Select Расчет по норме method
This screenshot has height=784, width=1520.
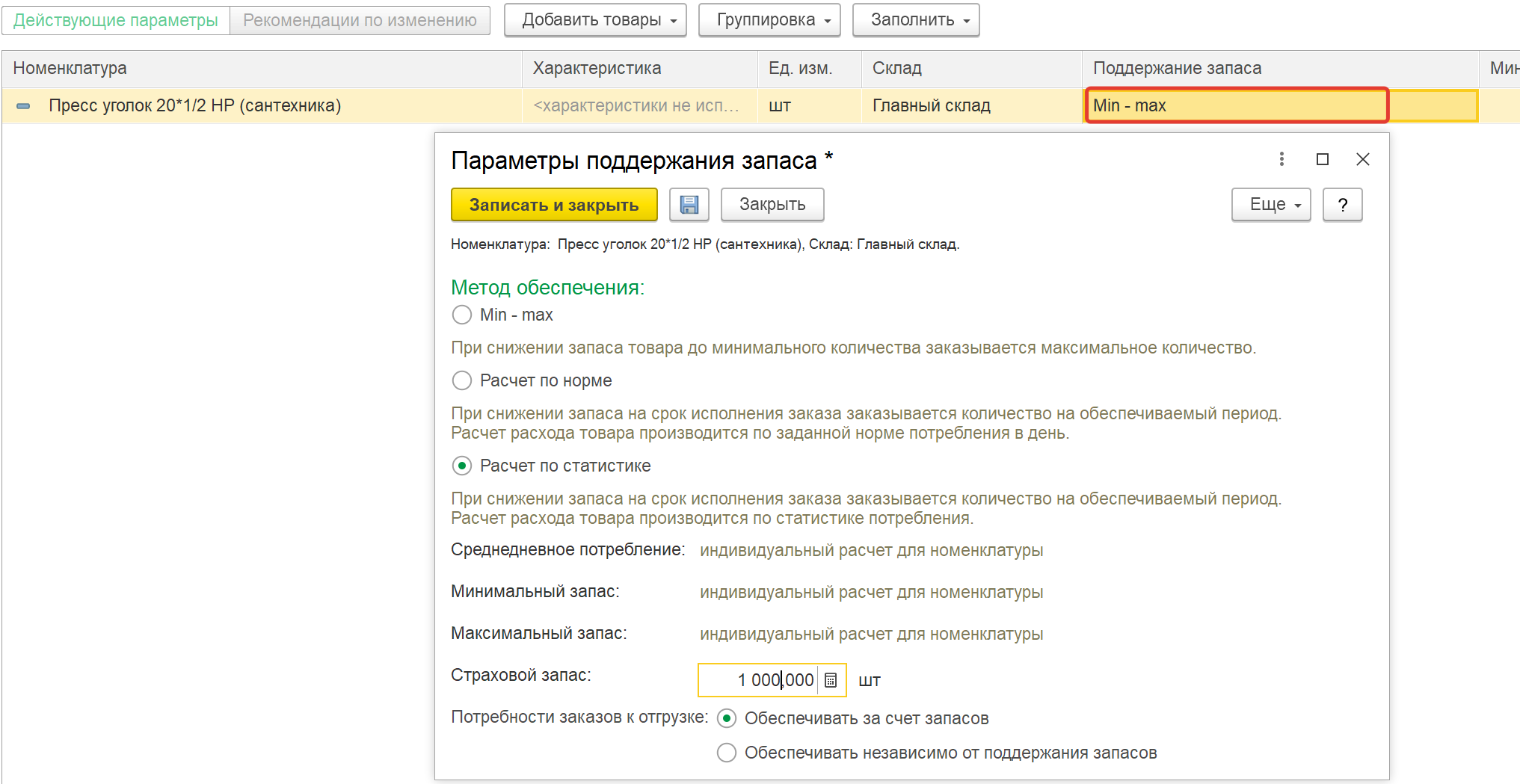[x=462, y=380]
